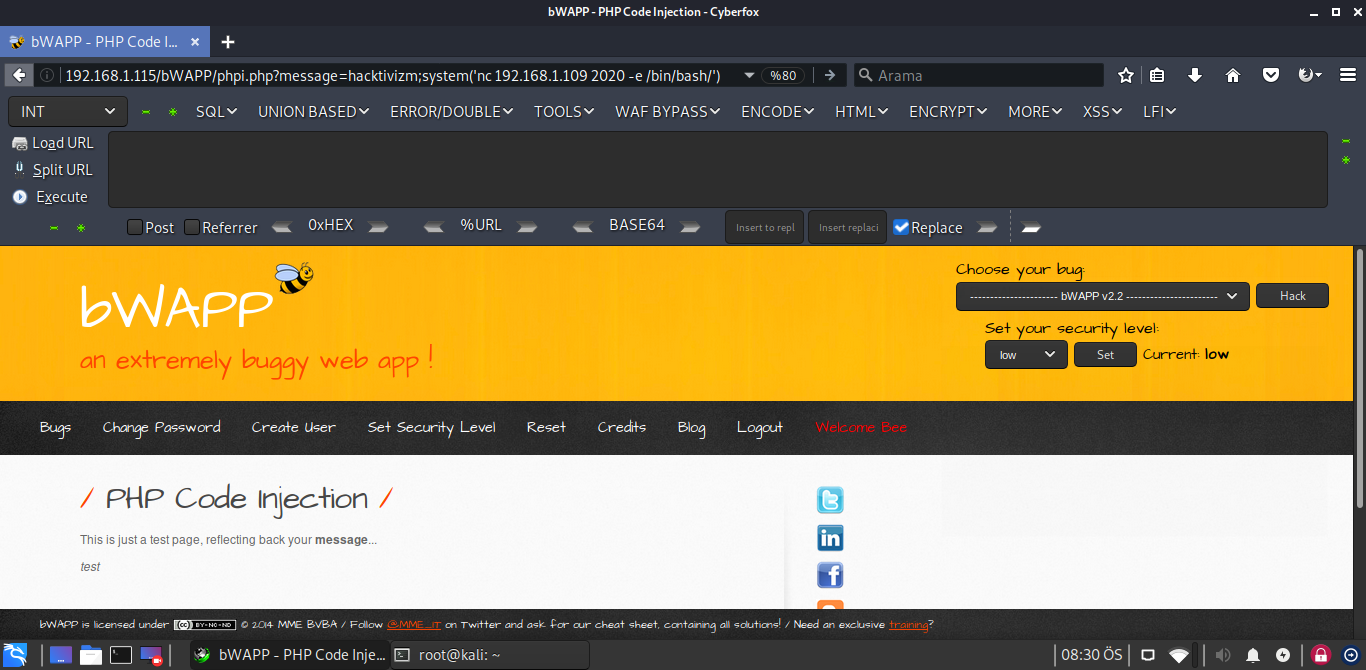
Task: Expand the LFI menu
Action: (x=1160, y=112)
